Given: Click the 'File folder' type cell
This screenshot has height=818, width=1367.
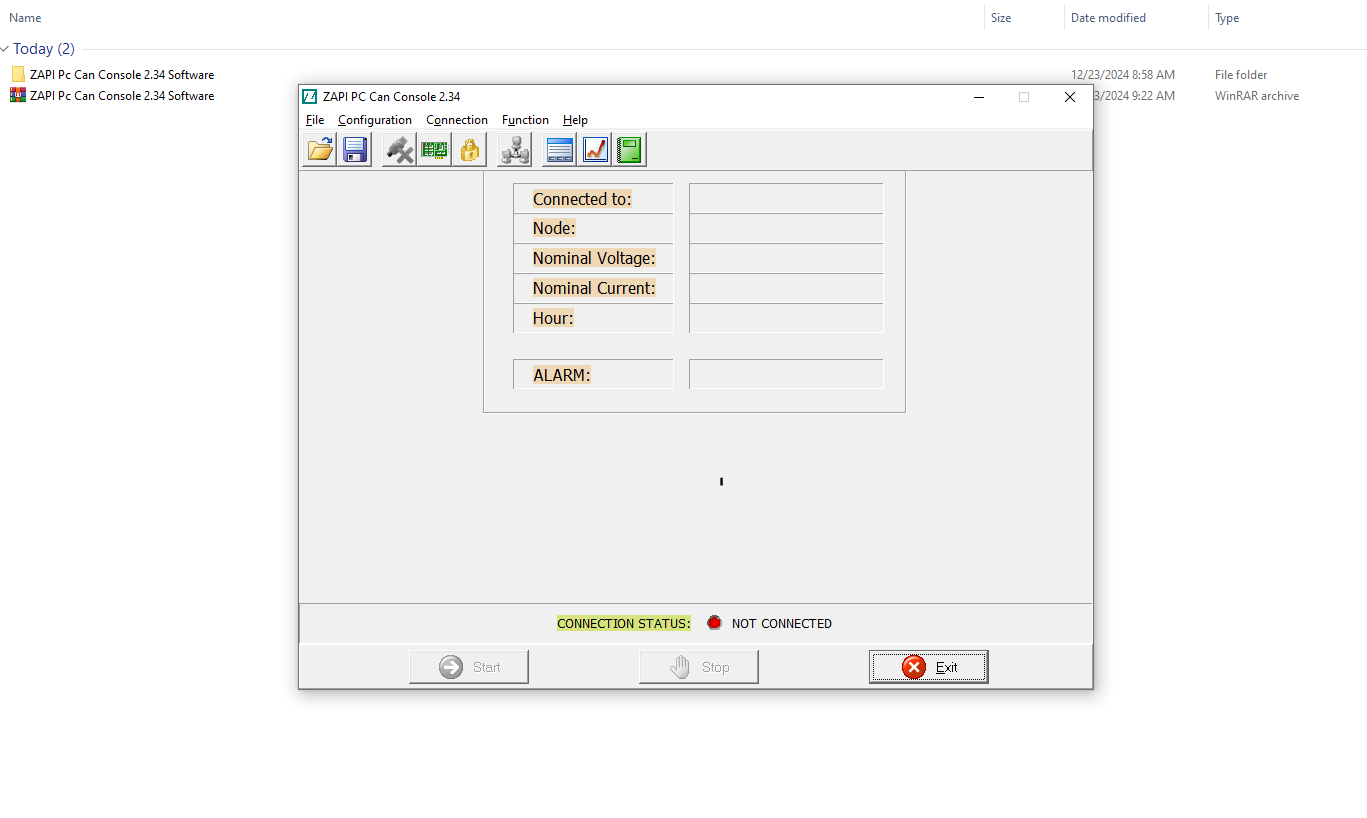Looking at the screenshot, I should click(1241, 74).
